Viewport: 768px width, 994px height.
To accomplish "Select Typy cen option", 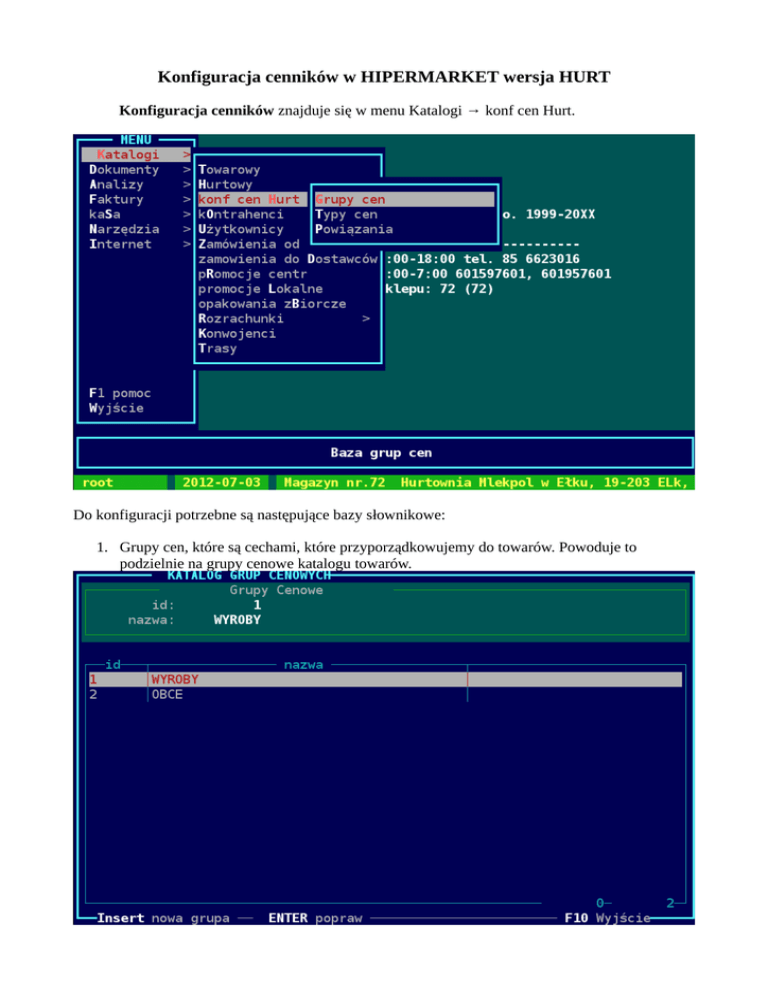I will click(x=346, y=214).
